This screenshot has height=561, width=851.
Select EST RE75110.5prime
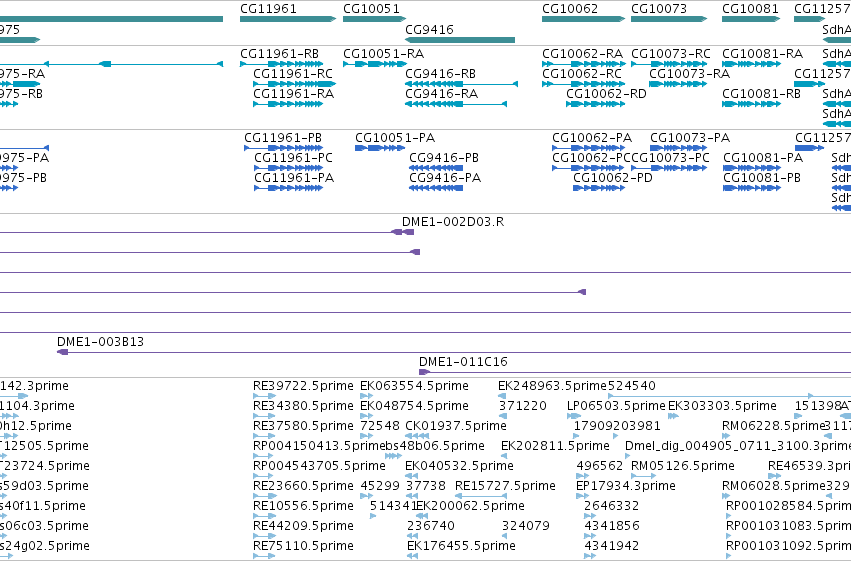pos(303,546)
